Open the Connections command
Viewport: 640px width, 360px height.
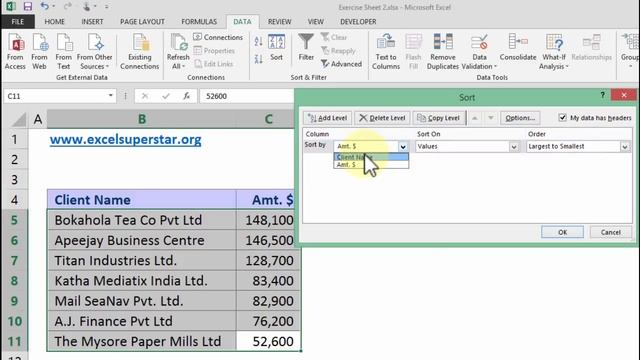pos(218,37)
